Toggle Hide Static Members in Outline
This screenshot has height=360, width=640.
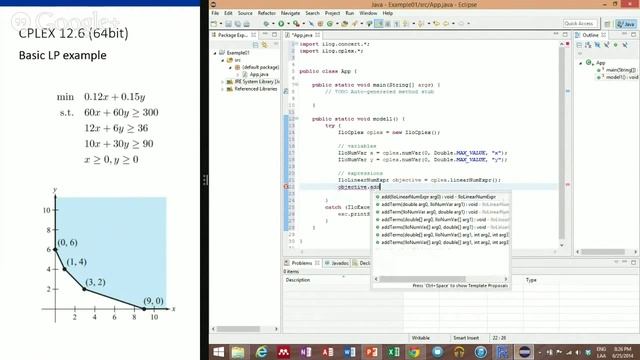pyautogui.click(x=607, y=45)
